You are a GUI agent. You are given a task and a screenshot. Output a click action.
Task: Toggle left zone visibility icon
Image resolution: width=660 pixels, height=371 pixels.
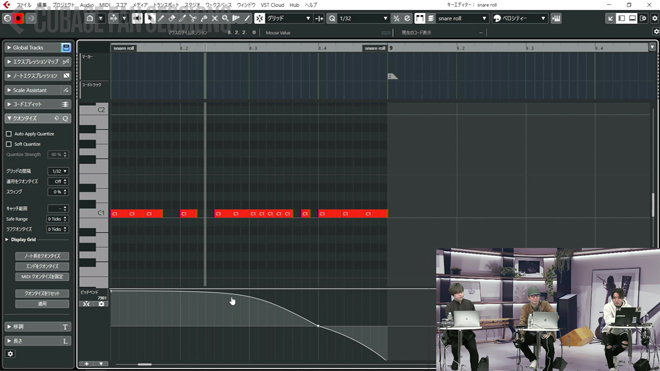(x=621, y=19)
